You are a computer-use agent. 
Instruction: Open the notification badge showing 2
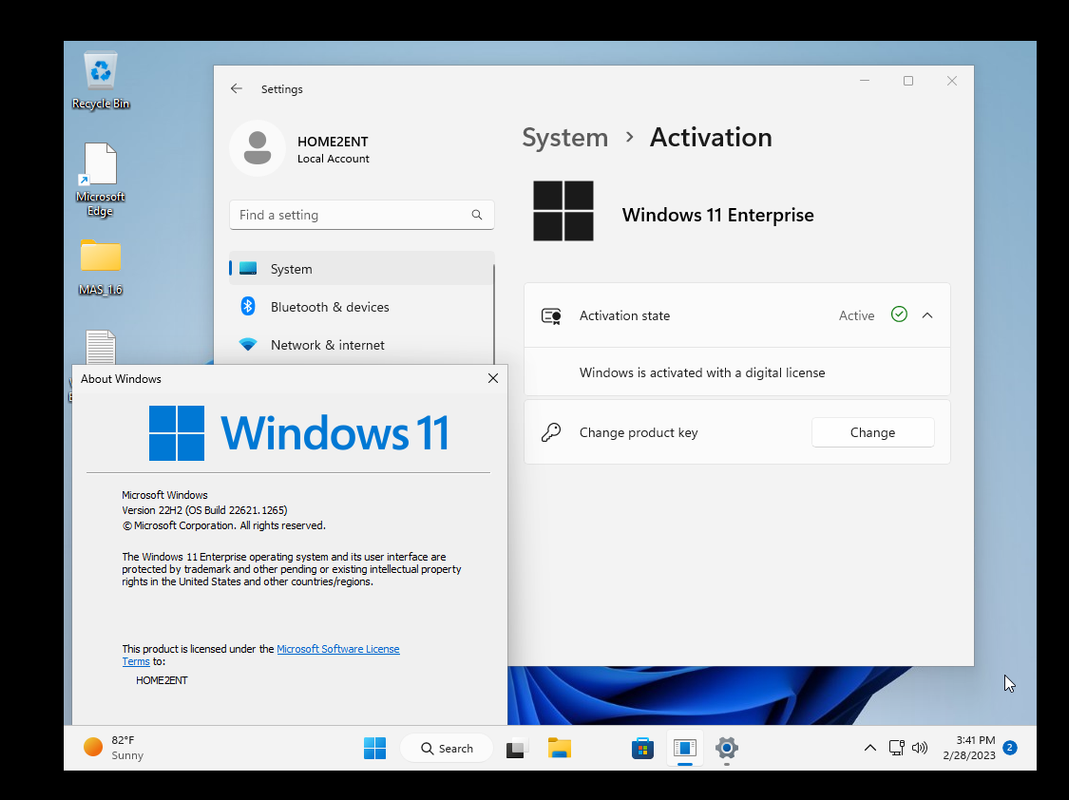pyautogui.click(x=1010, y=747)
